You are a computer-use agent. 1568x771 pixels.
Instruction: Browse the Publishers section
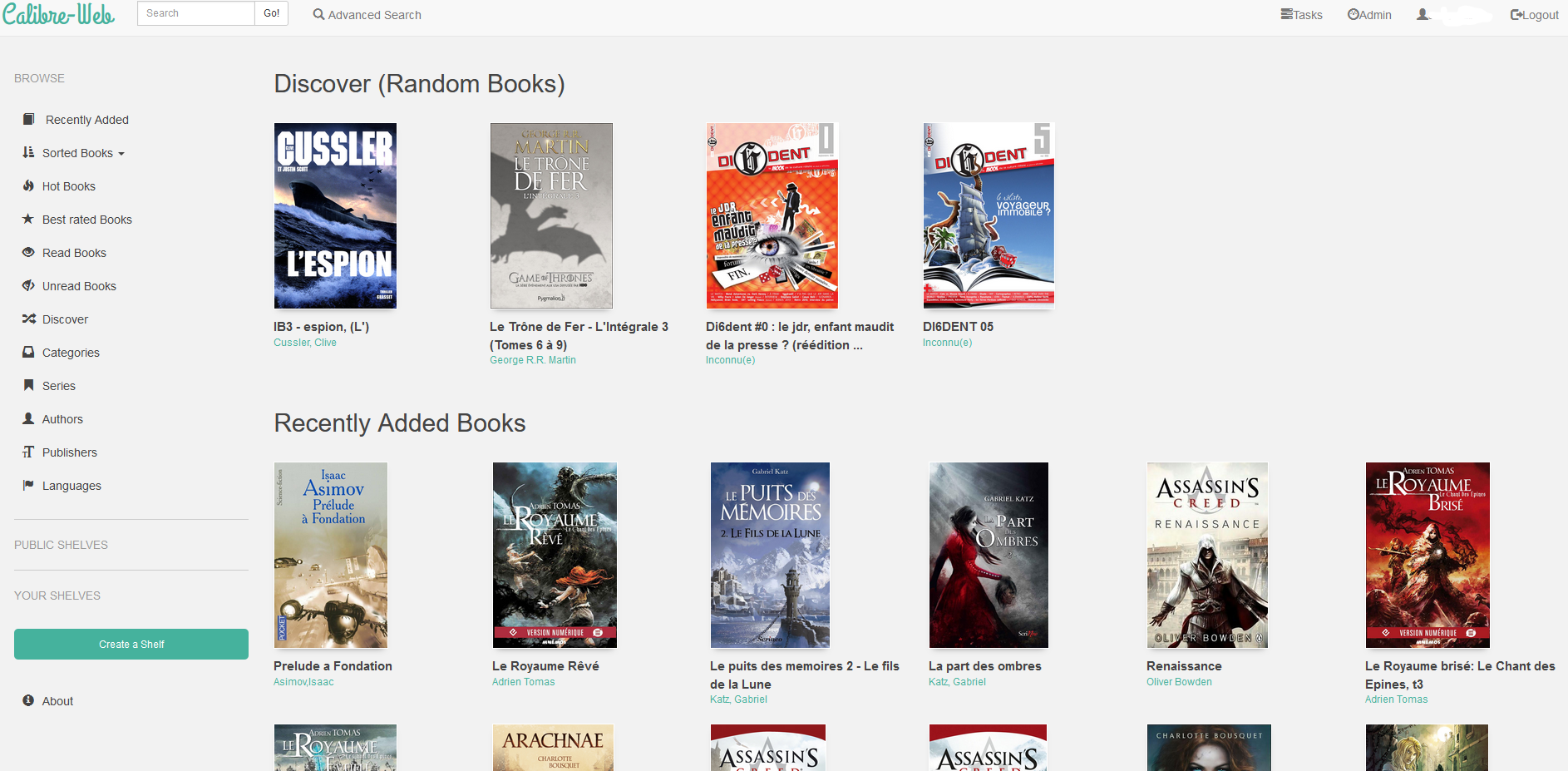(70, 452)
